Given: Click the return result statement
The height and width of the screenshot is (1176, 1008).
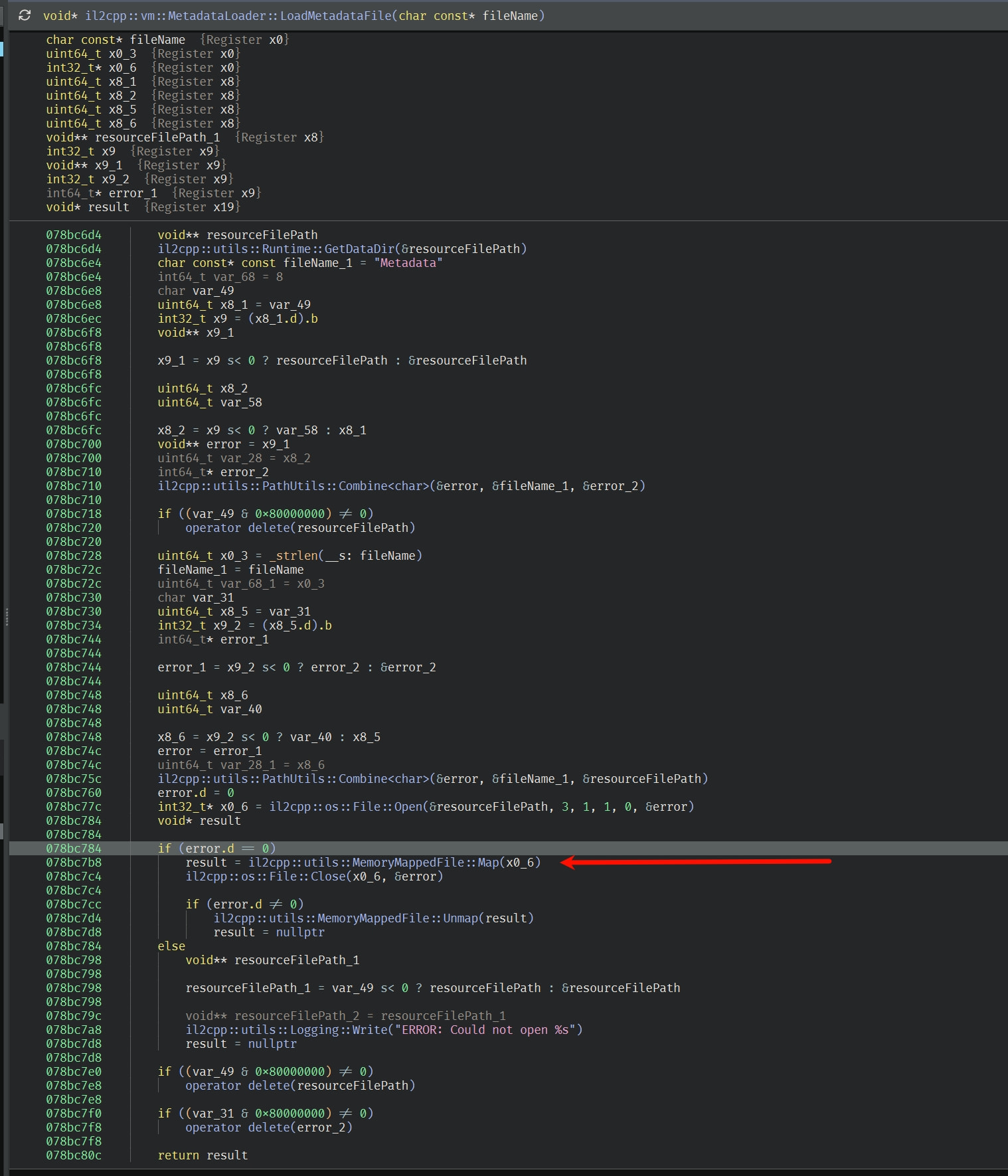Looking at the screenshot, I should pos(203,1155).
